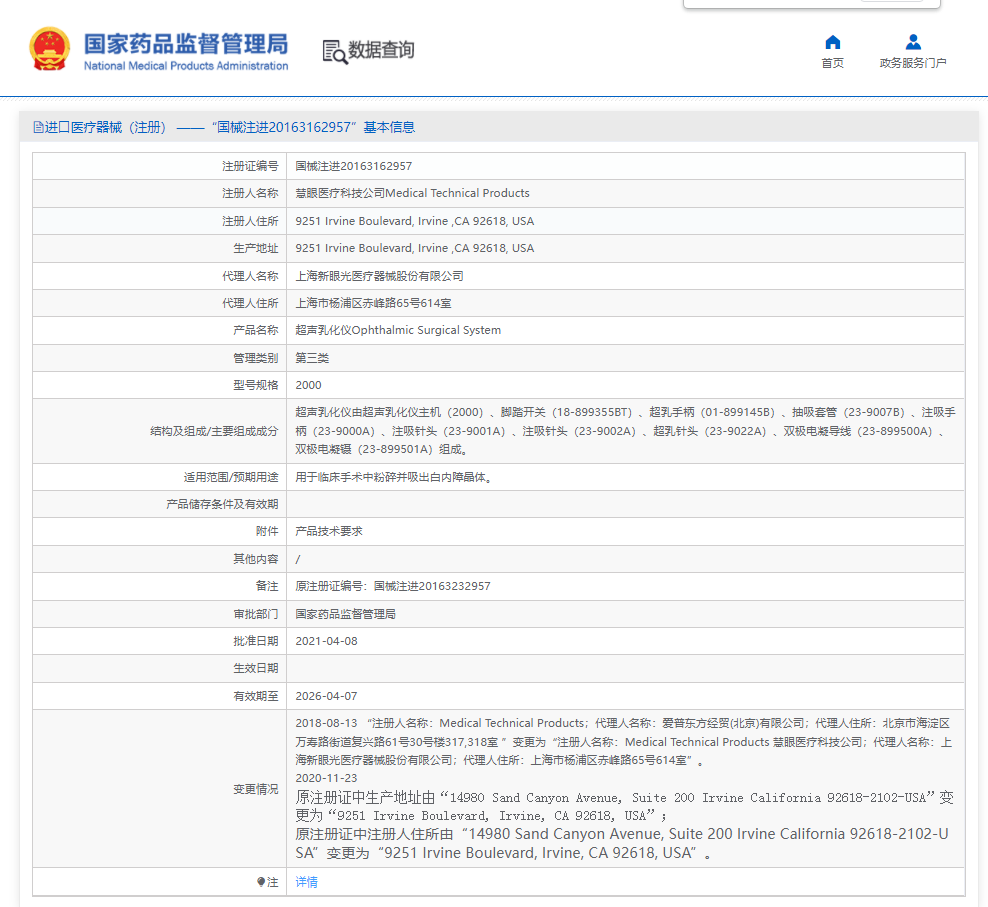Click the 变更情况 label cell
Viewport: 988px width, 907px height.
coord(159,789)
